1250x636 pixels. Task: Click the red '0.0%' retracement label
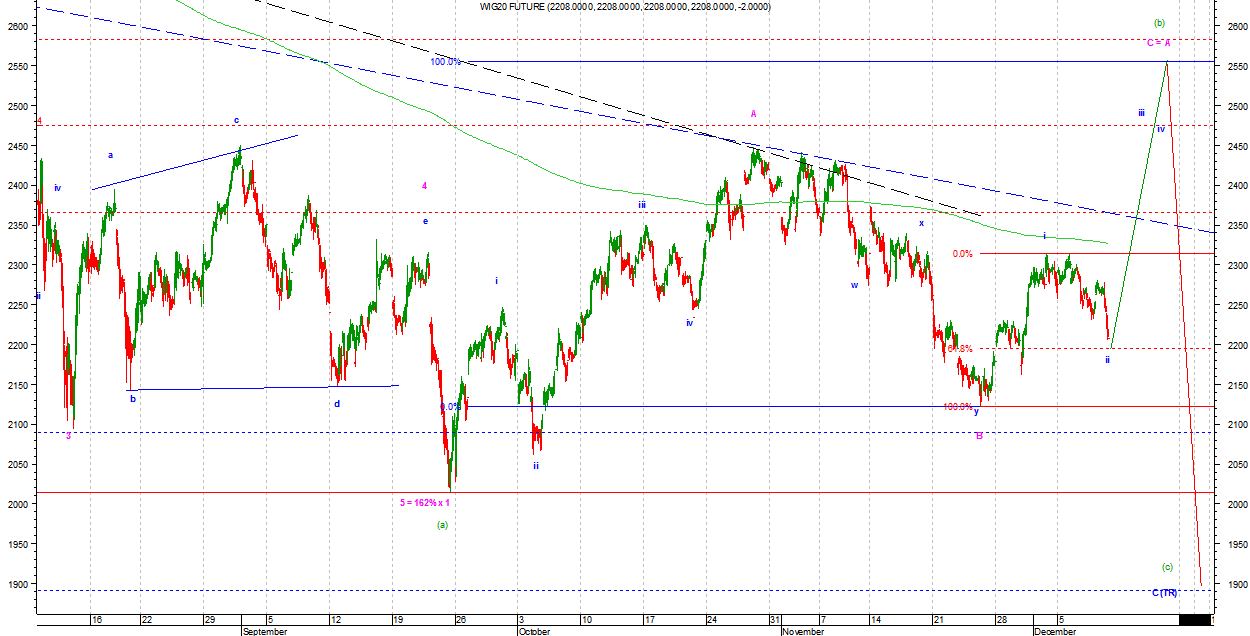pos(962,254)
